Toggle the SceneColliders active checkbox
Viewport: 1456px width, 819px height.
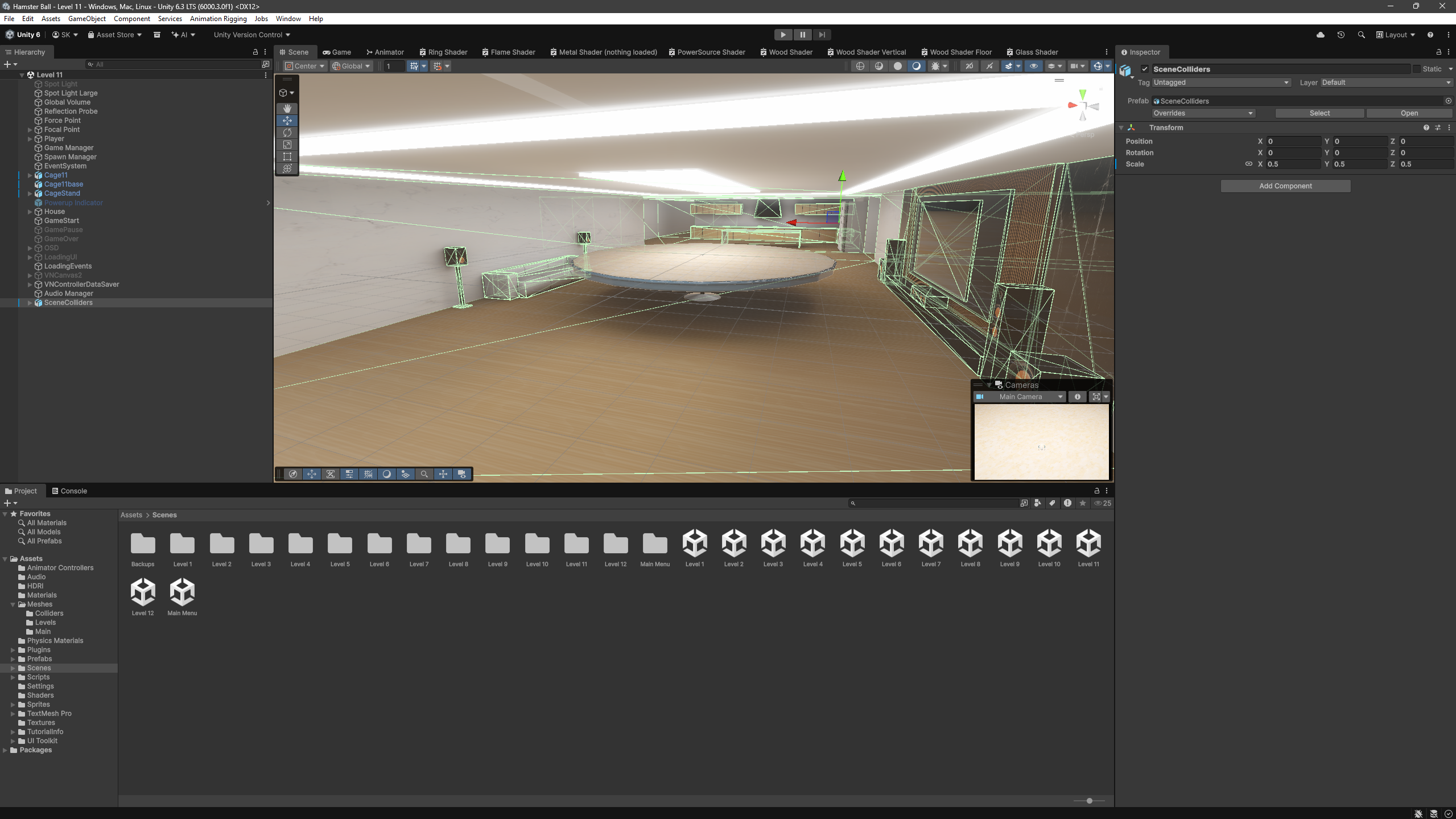[1145, 69]
